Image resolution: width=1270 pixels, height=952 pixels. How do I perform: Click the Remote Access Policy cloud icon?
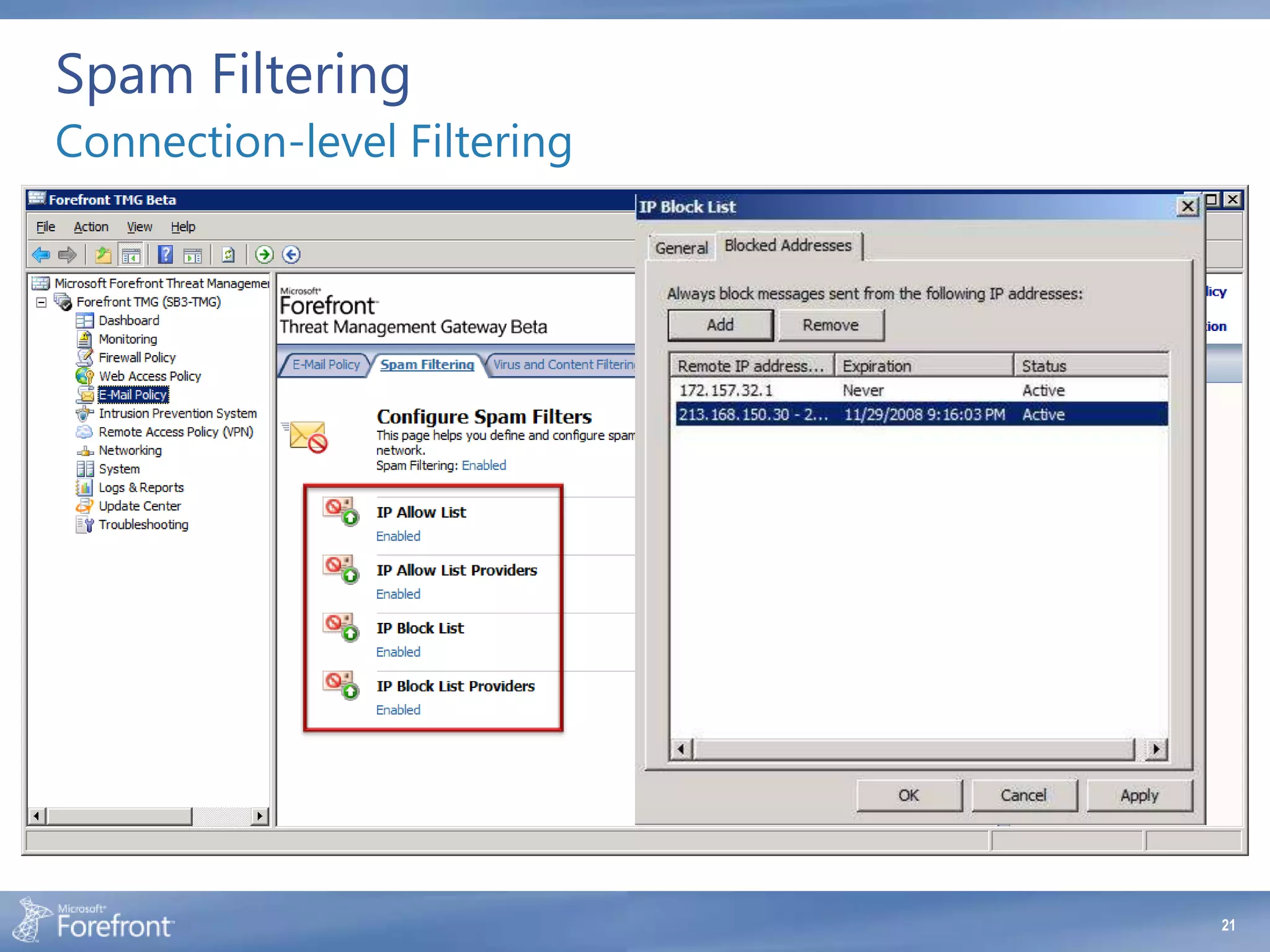pos(85,432)
